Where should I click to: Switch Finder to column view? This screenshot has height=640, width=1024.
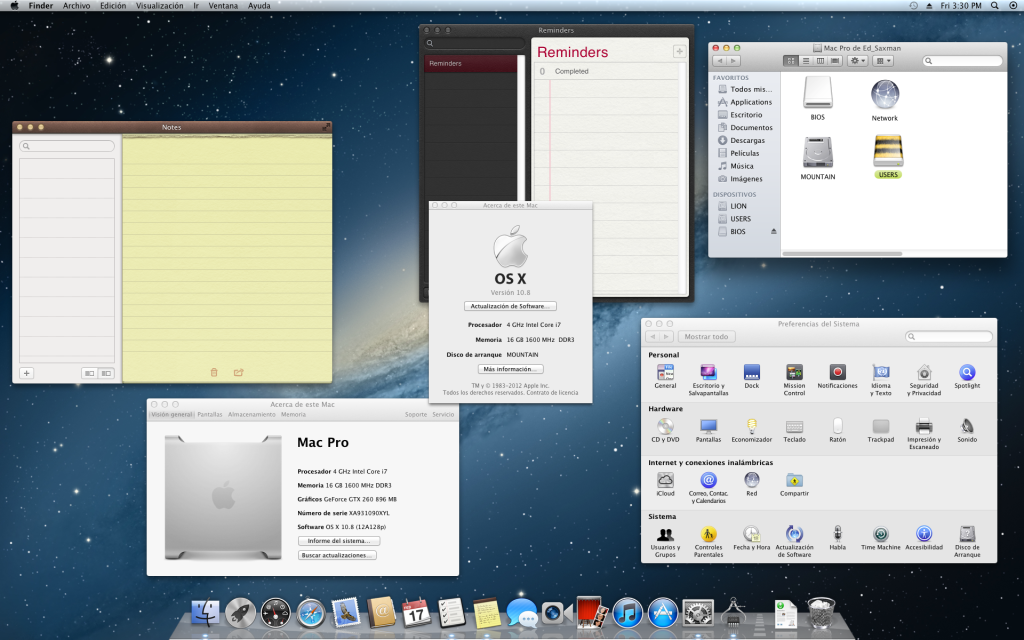tap(820, 61)
